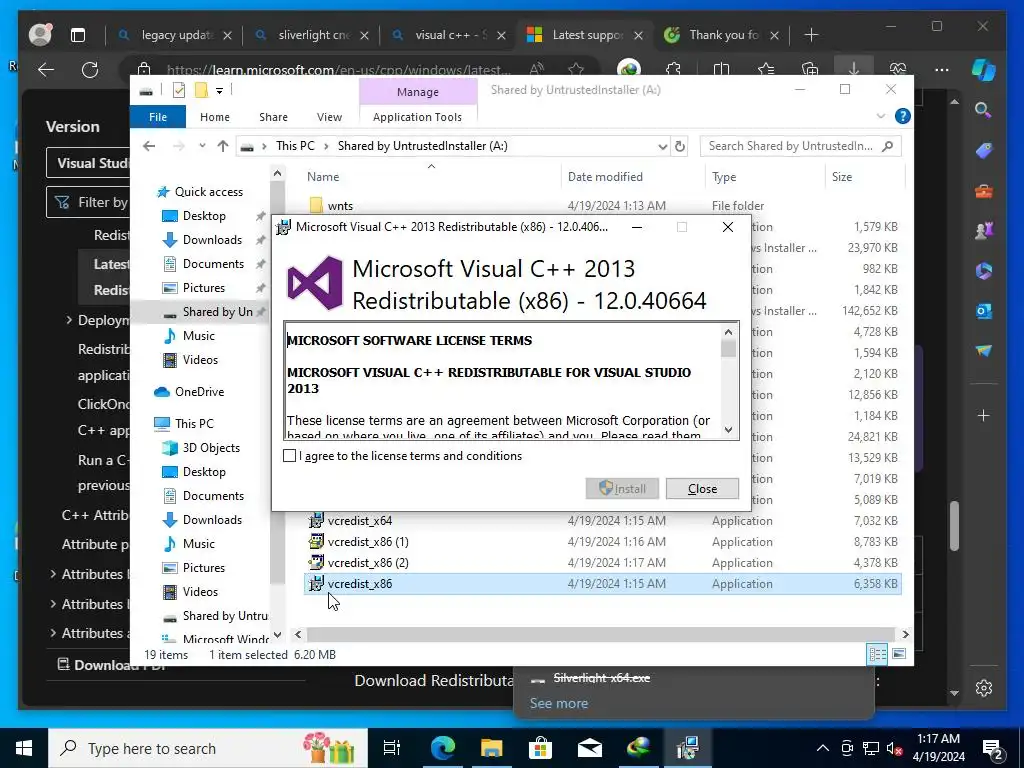Select the vcredist_x86 (1) file
Screen dimensions: 1024x768
tap(368, 542)
